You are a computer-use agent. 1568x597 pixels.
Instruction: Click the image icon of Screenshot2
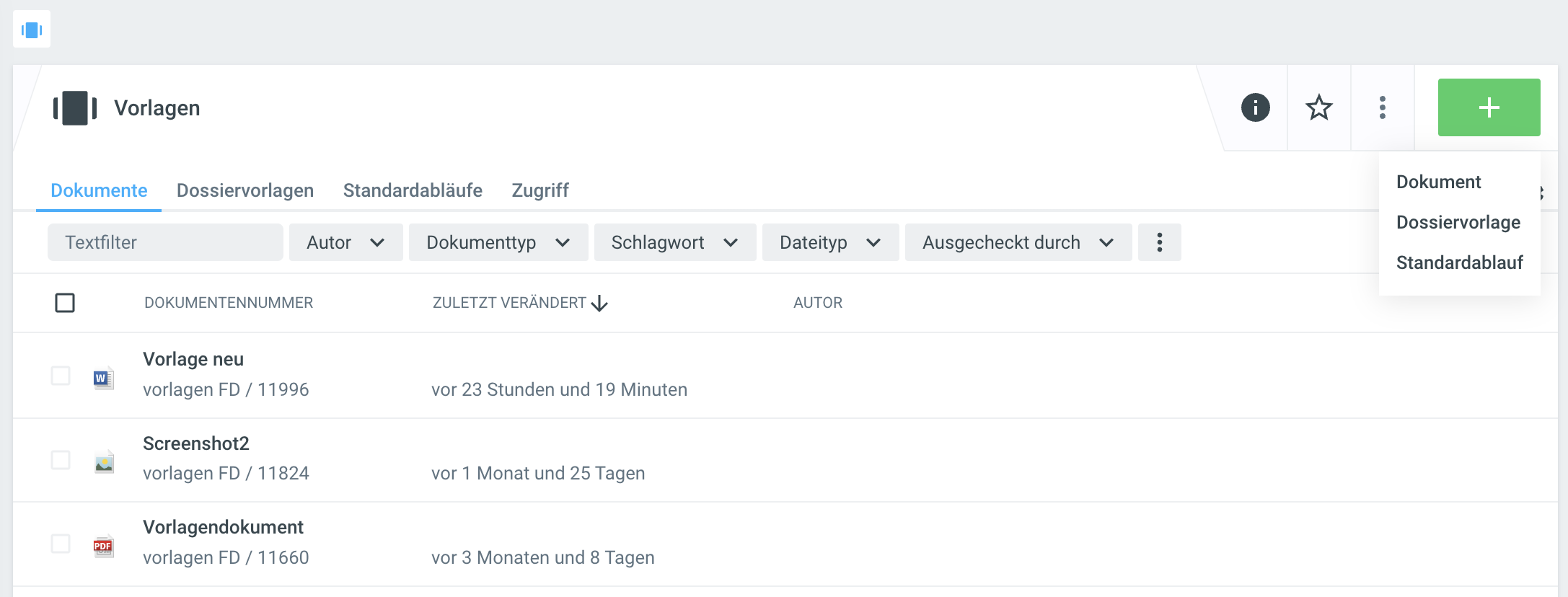[x=104, y=462]
